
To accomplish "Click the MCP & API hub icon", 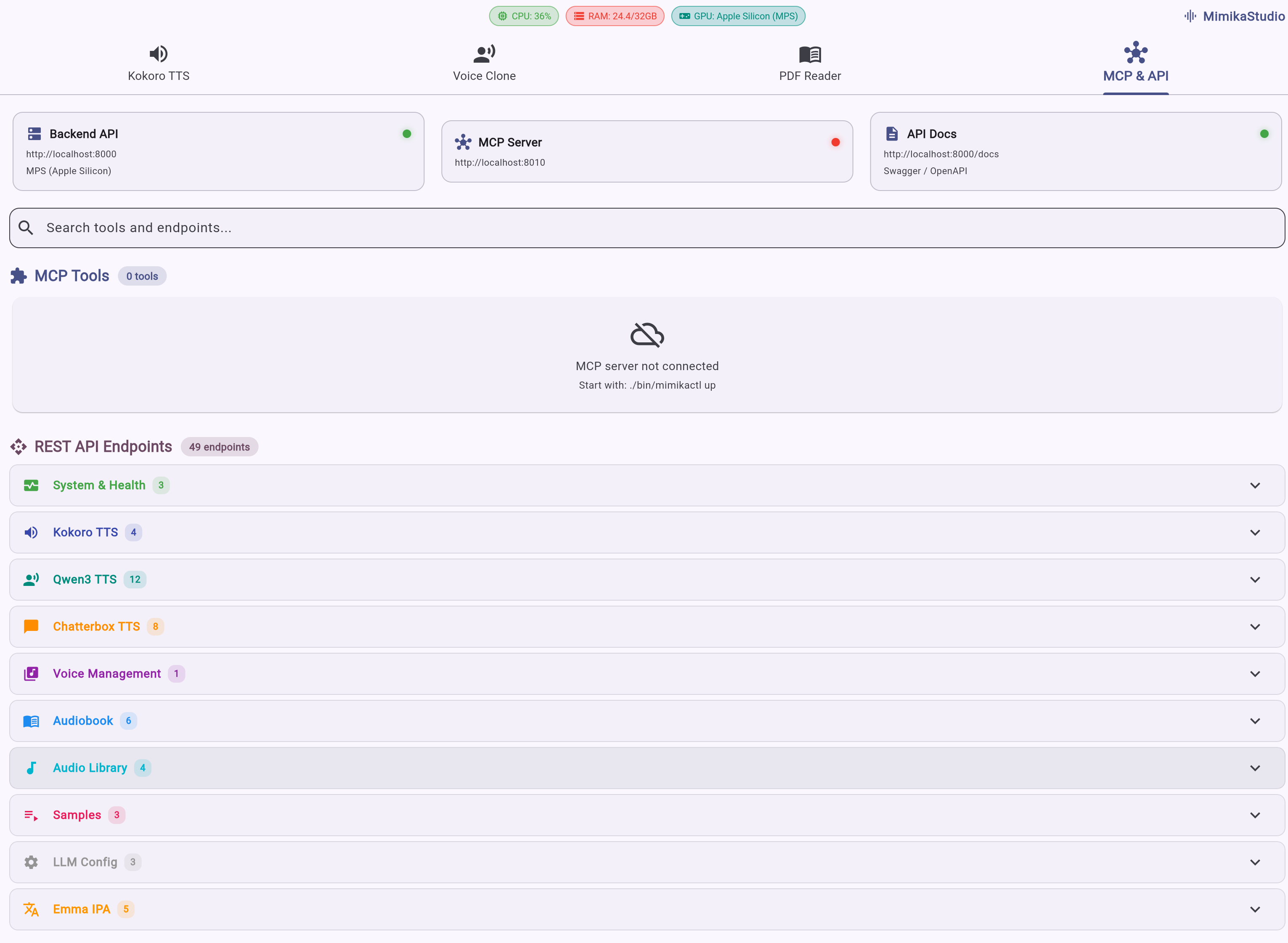I will [x=1135, y=54].
